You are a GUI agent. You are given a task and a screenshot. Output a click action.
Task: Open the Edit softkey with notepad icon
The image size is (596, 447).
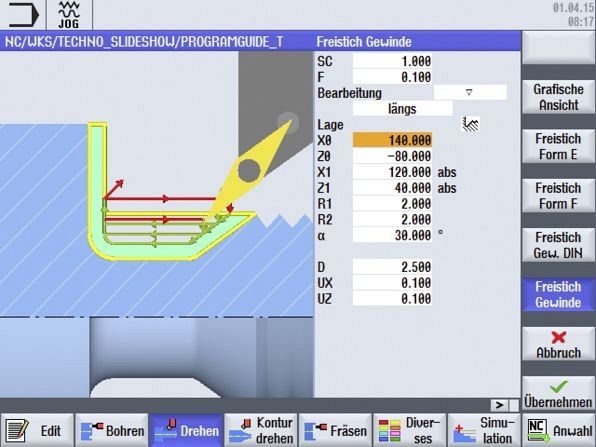pyautogui.click(x=37, y=430)
